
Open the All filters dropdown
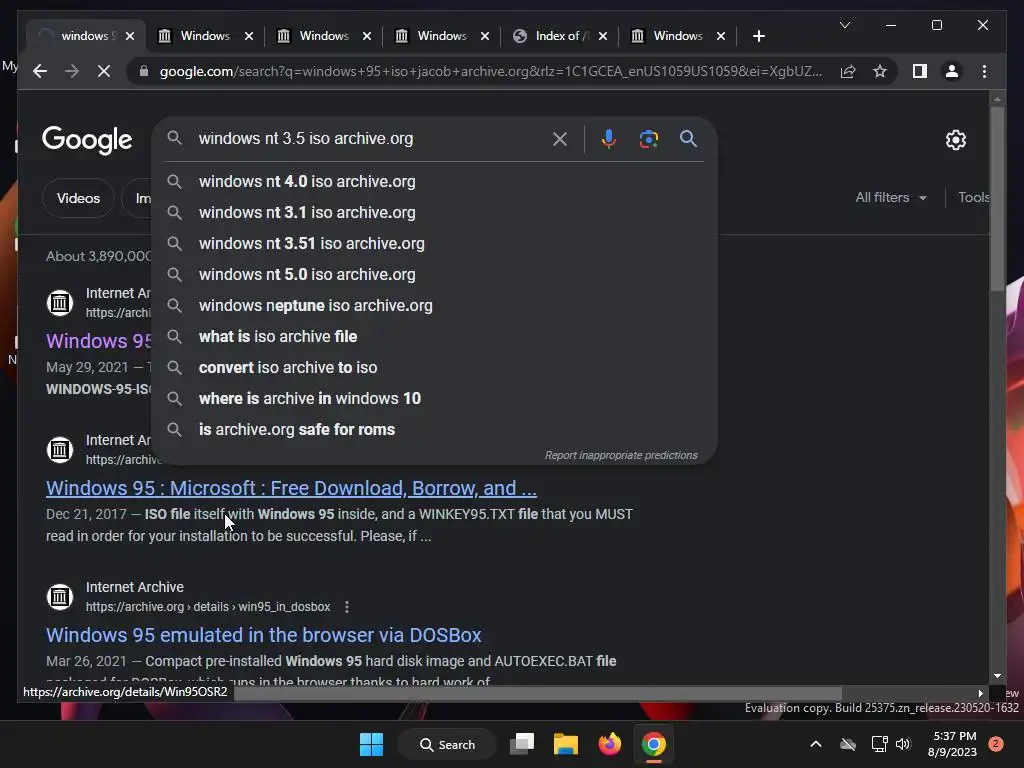(x=891, y=197)
